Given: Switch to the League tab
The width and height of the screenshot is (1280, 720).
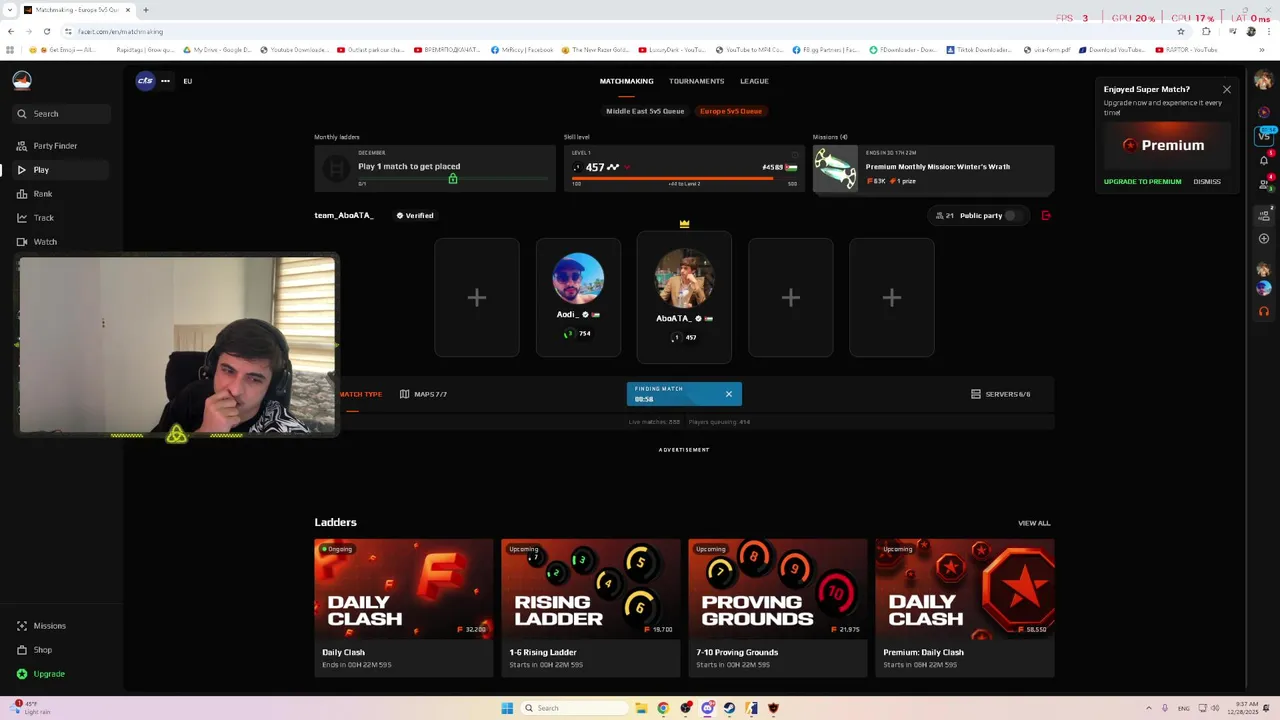Looking at the screenshot, I should point(754,81).
